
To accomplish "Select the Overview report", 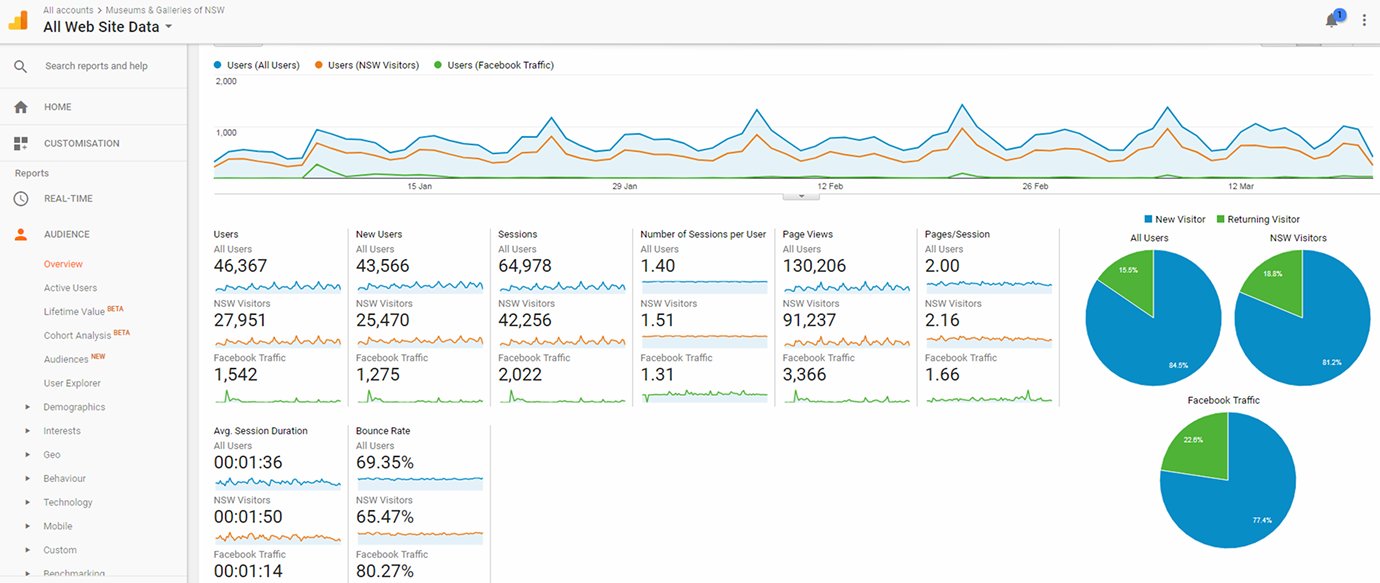I will click(63, 264).
